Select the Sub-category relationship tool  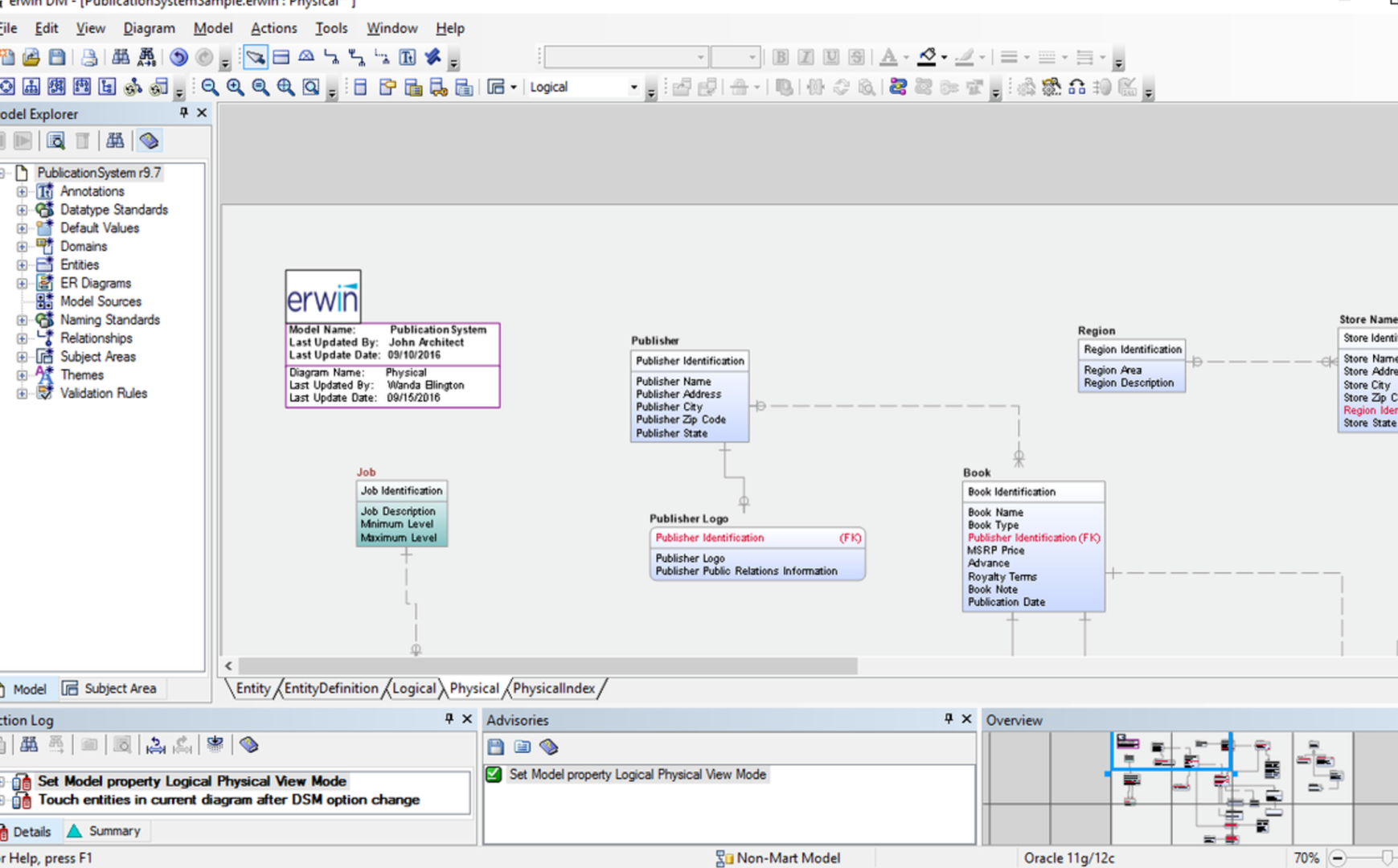(x=306, y=57)
